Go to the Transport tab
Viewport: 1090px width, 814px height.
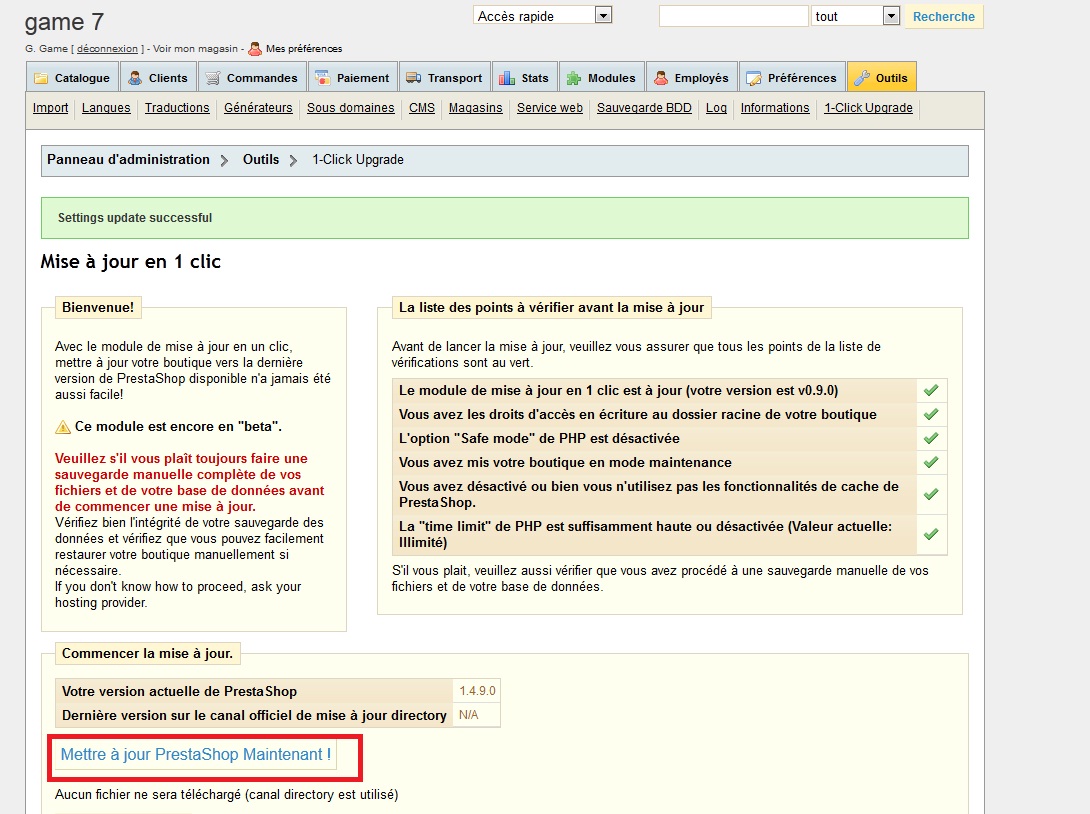coord(444,77)
